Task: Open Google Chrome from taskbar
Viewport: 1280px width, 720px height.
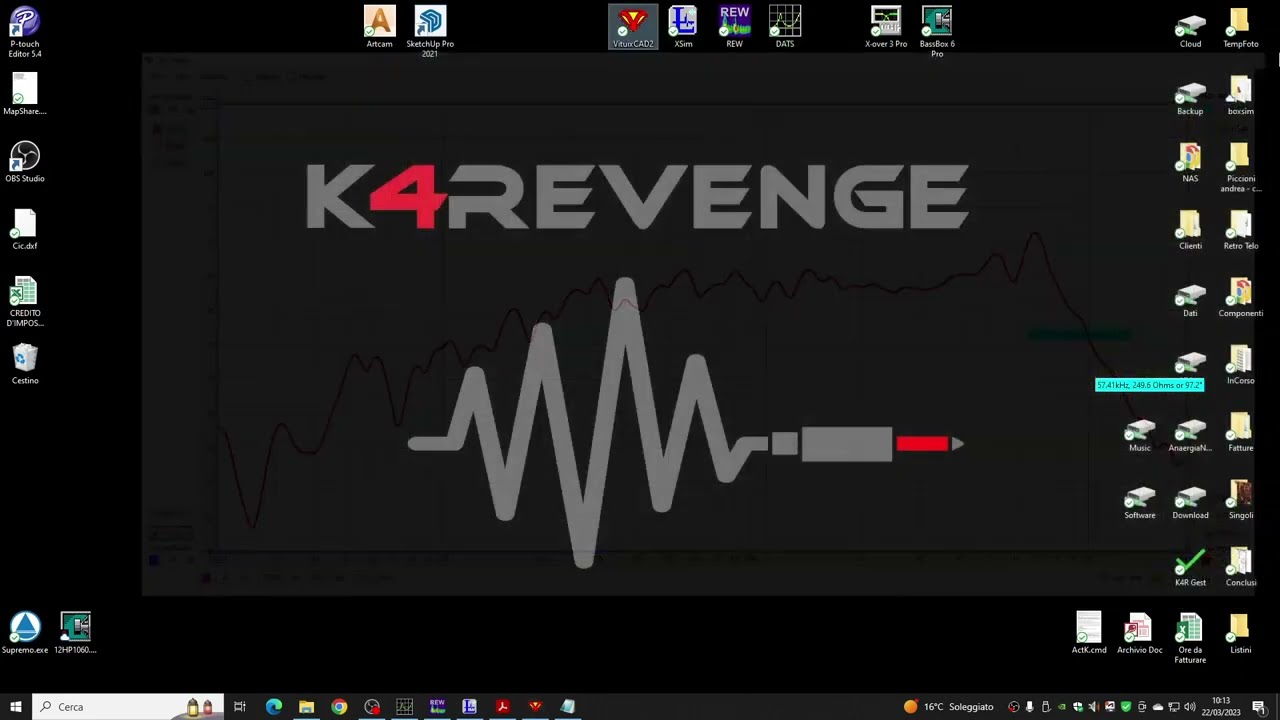Action: click(339, 706)
